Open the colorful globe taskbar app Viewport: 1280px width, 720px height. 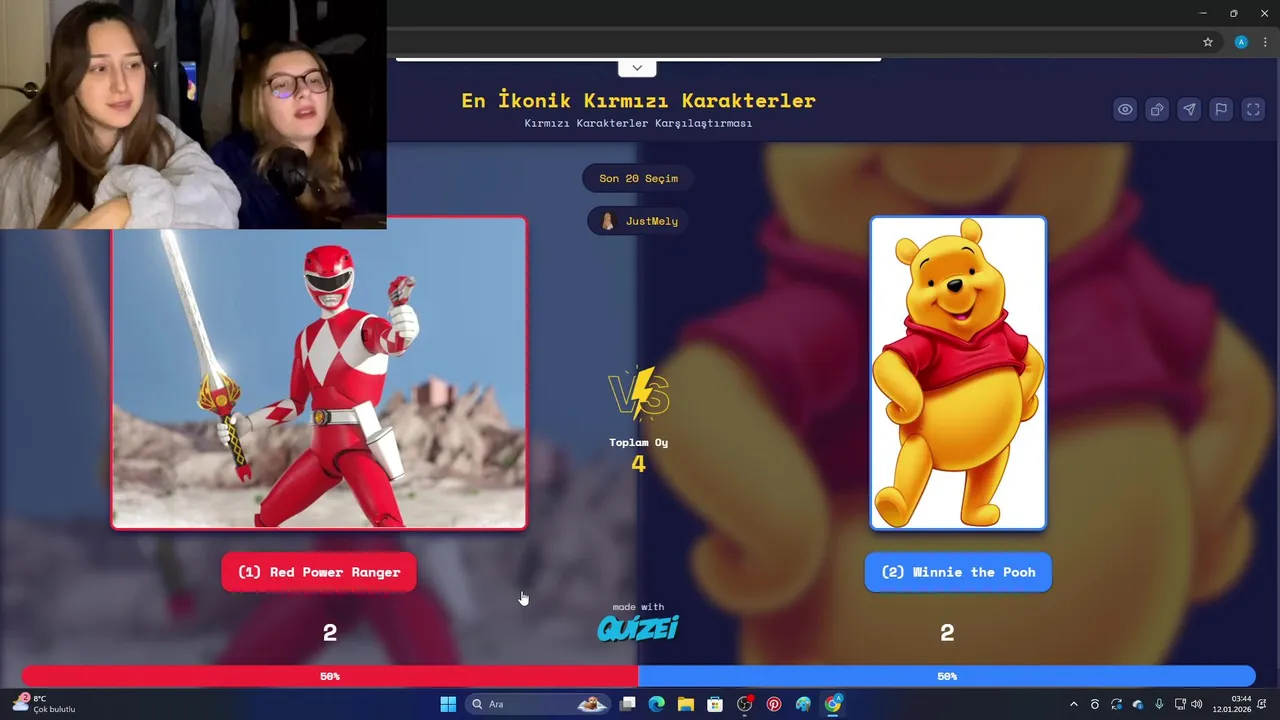point(803,704)
